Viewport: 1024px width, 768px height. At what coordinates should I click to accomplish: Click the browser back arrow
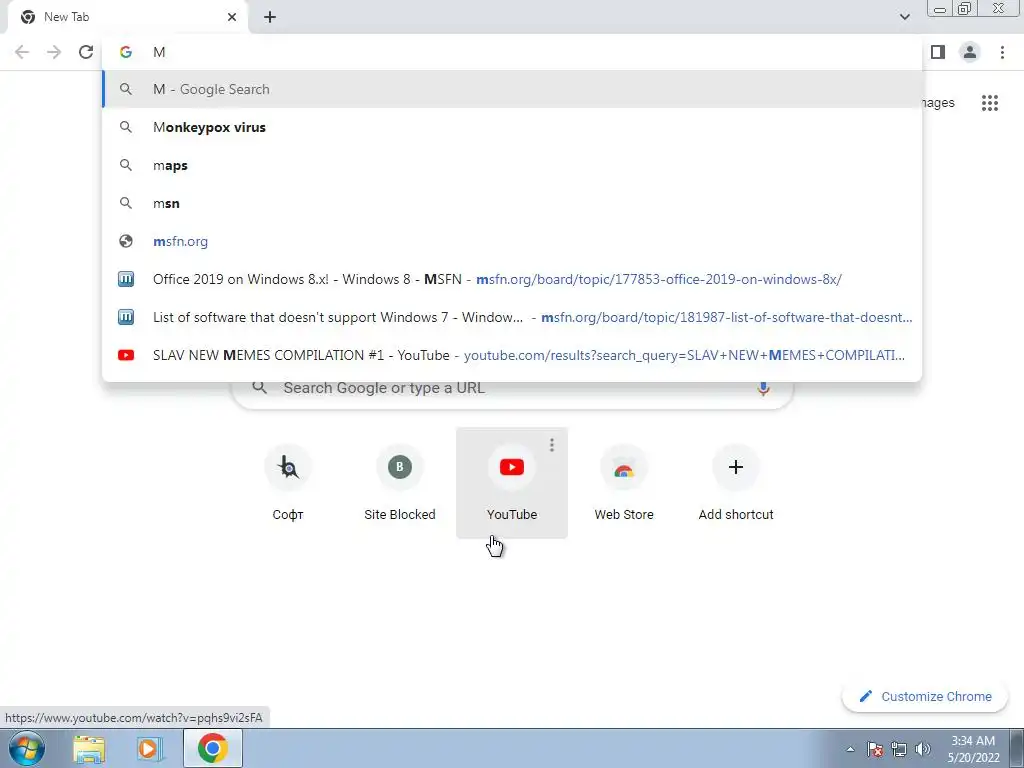click(22, 52)
